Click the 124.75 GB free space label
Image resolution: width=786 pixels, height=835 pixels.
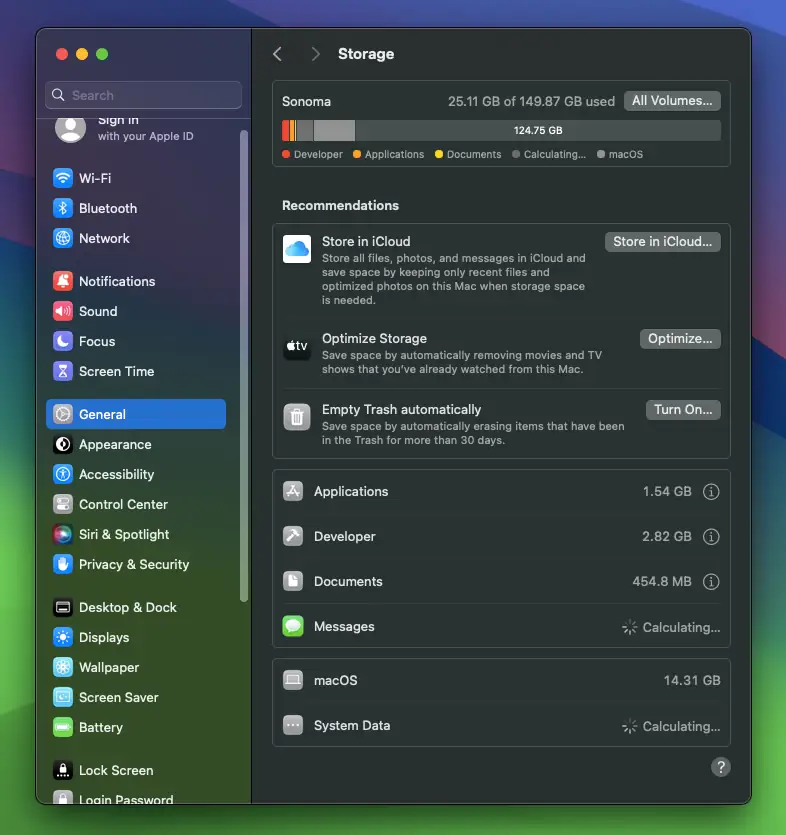click(538, 130)
